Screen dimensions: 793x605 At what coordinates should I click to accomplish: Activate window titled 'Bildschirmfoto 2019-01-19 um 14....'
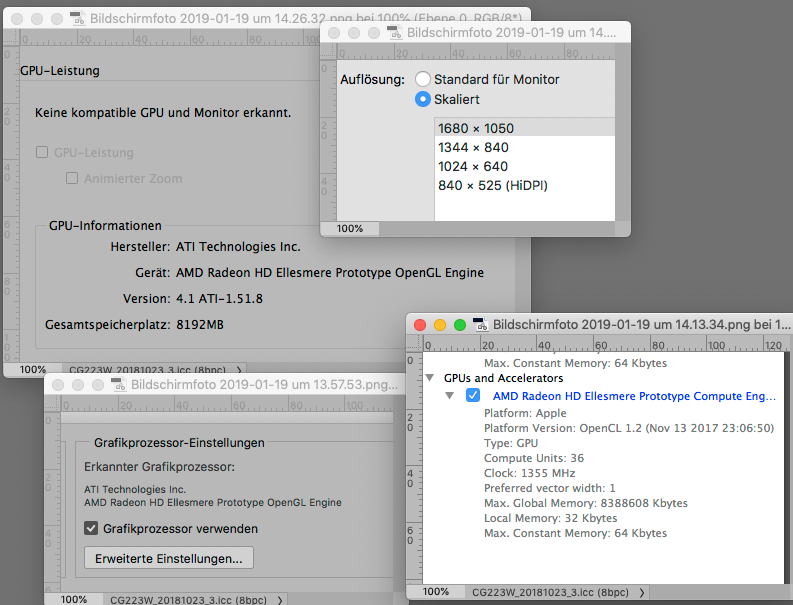coord(511,33)
